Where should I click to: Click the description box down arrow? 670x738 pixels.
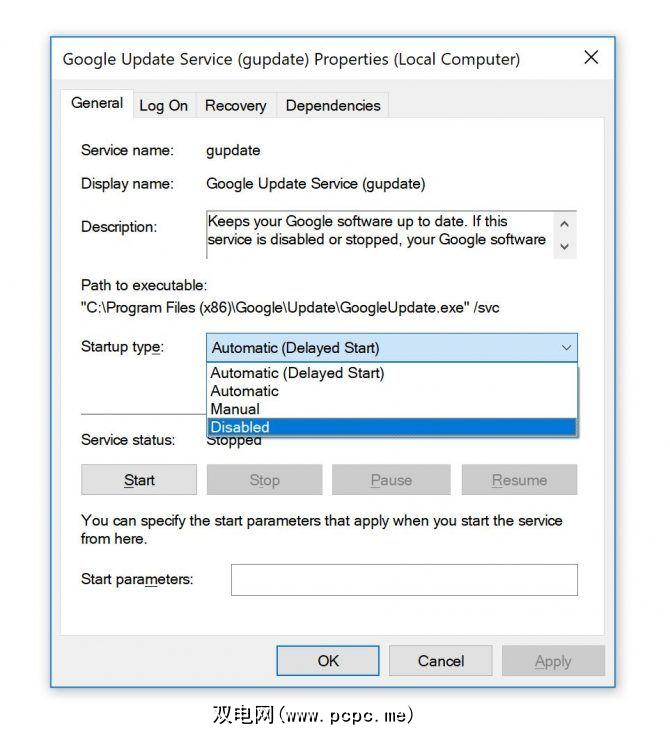point(565,246)
